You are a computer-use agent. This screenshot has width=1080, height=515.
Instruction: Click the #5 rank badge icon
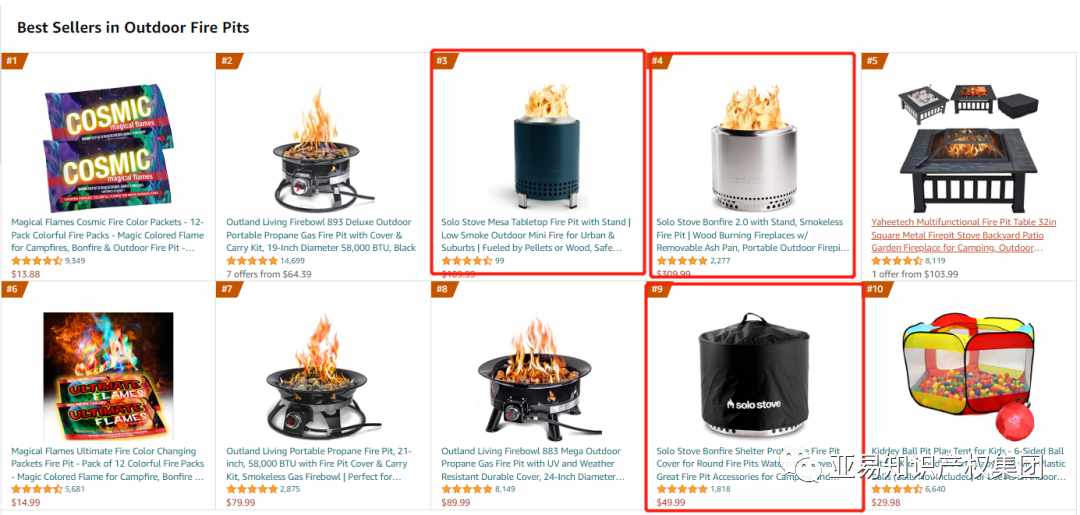click(x=874, y=61)
